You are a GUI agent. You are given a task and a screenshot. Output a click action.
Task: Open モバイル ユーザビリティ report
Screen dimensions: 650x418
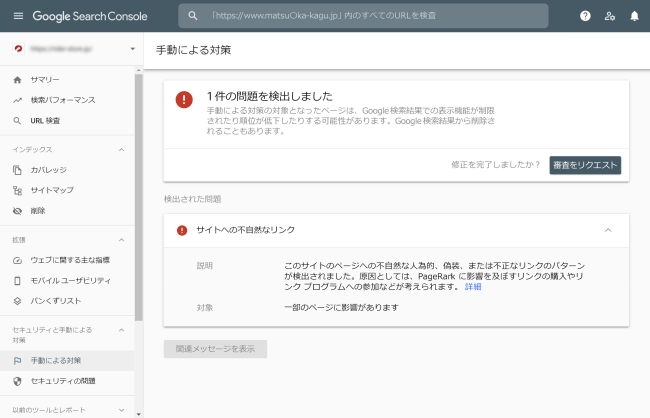click(x=70, y=281)
